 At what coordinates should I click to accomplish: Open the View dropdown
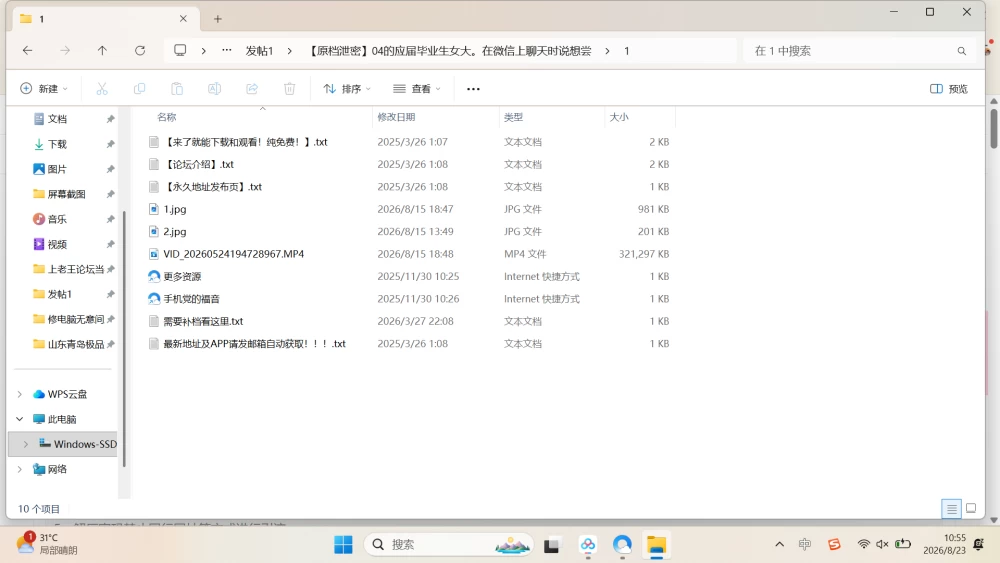[416, 89]
